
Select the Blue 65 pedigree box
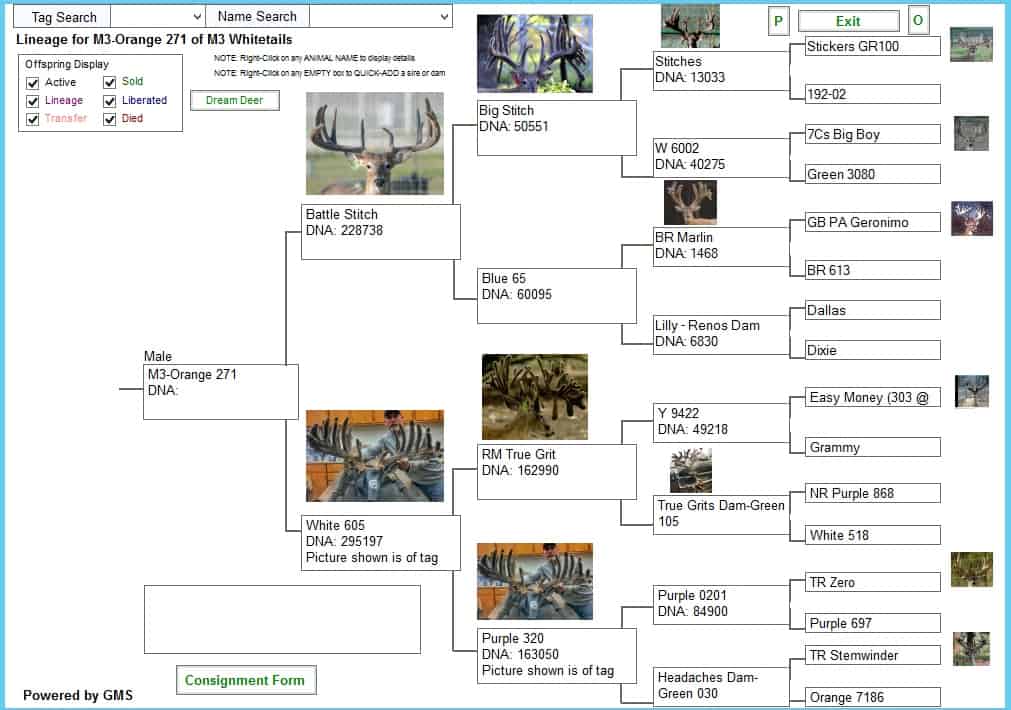pyautogui.click(x=556, y=295)
